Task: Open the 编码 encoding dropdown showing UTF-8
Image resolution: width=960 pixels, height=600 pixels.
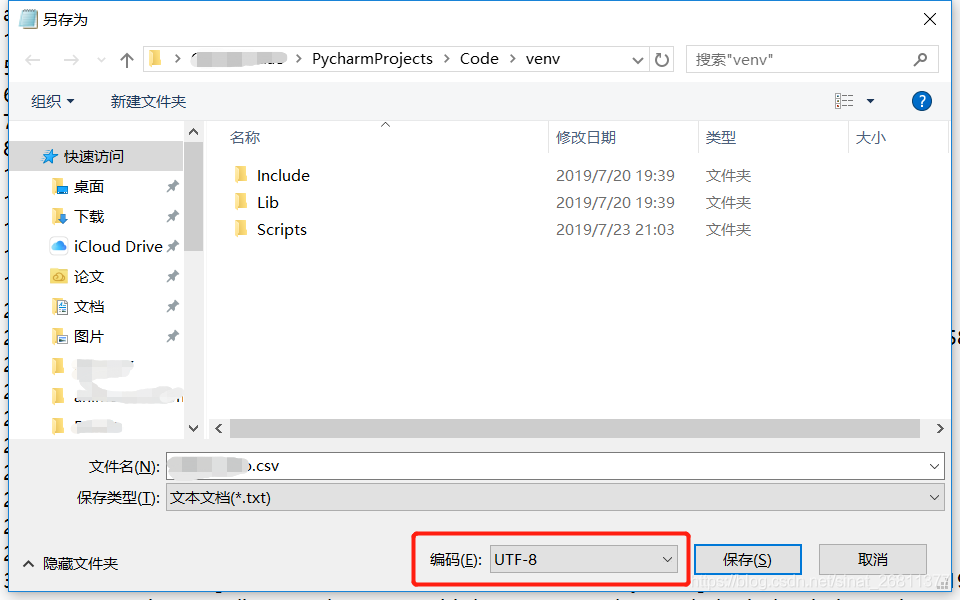Action: 585,559
